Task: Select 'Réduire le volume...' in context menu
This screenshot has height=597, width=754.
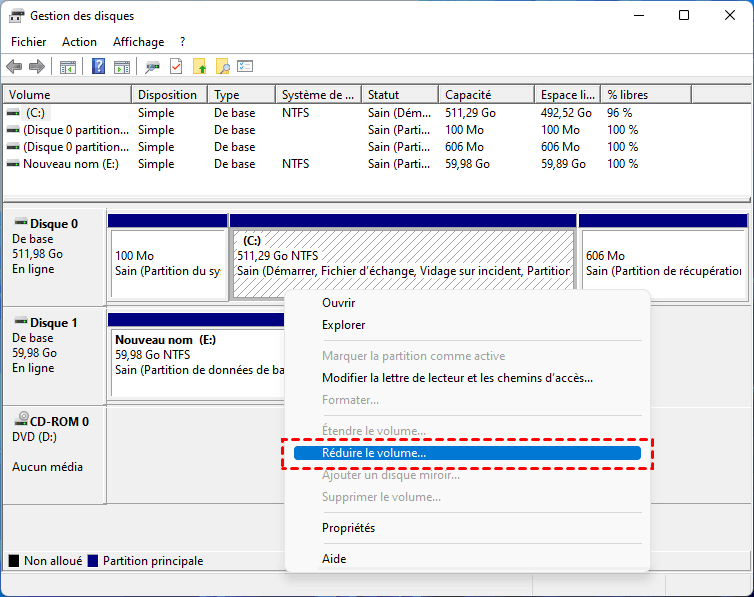Action: (x=373, y=453)
